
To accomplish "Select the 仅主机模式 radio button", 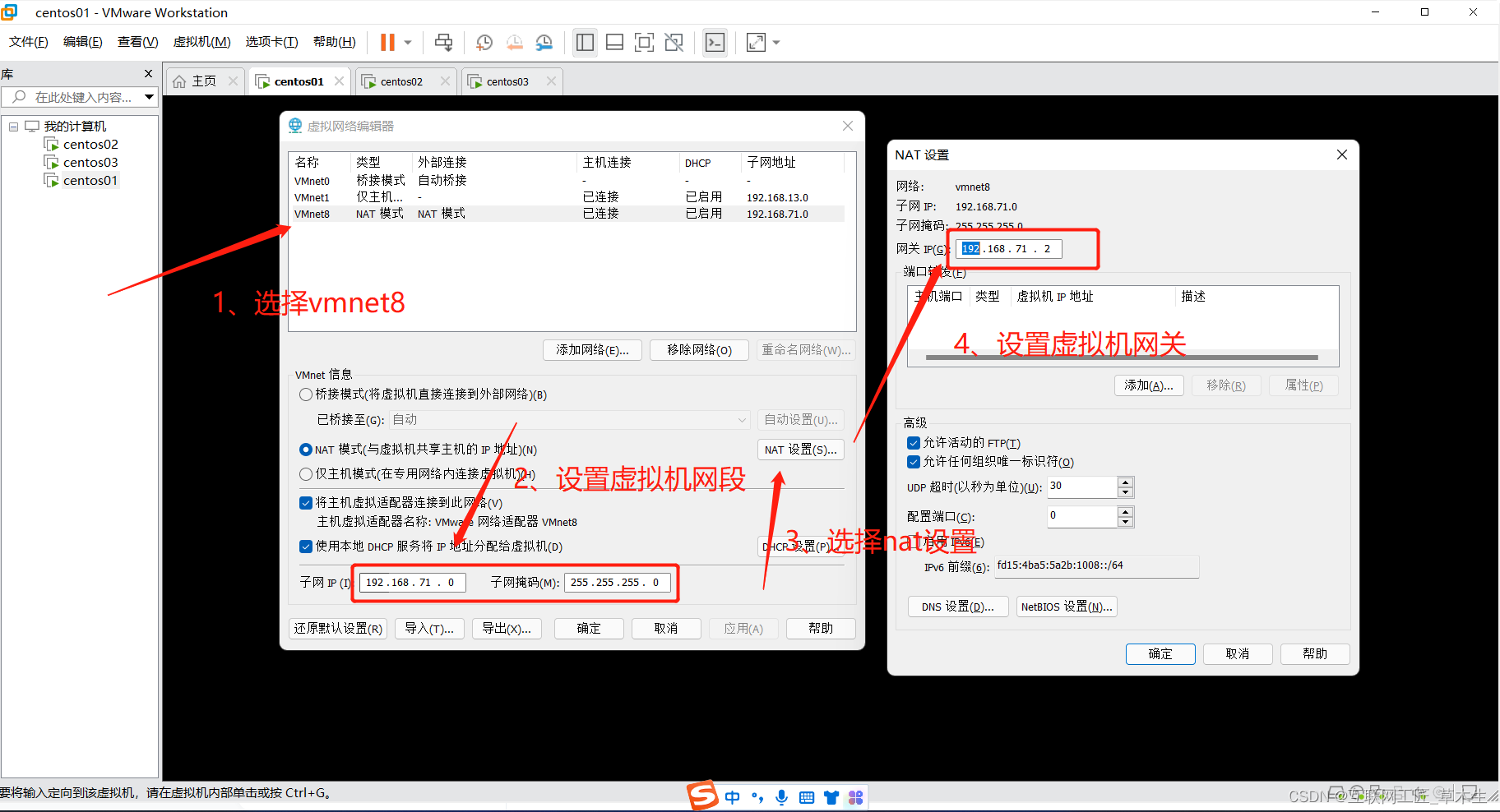I will click(306, 474).
